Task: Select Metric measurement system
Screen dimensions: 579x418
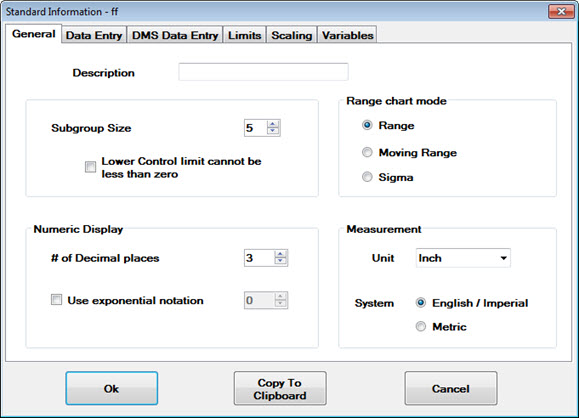Action: coord(421,326)
